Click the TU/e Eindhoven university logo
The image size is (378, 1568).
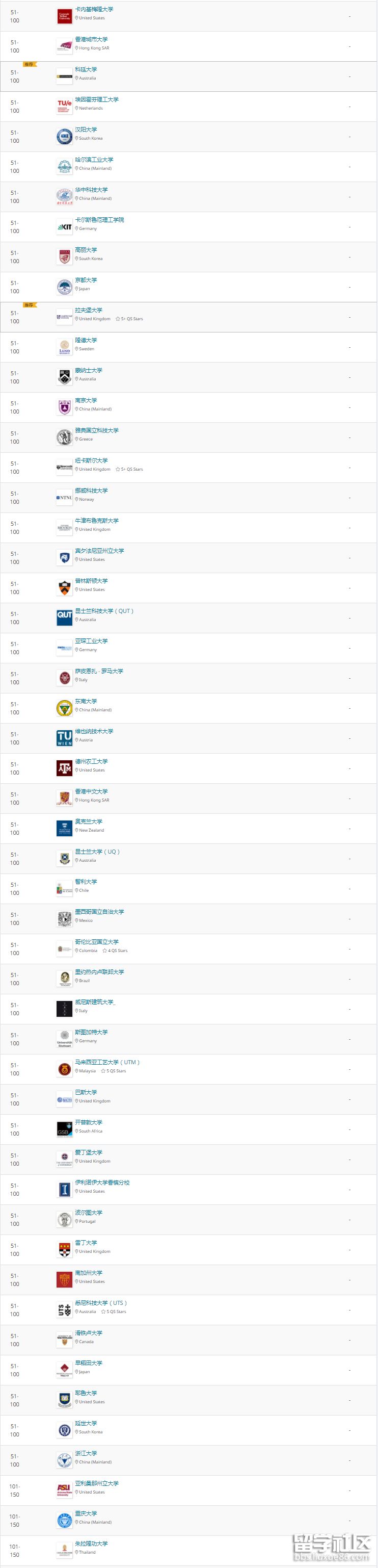point(64,107)
